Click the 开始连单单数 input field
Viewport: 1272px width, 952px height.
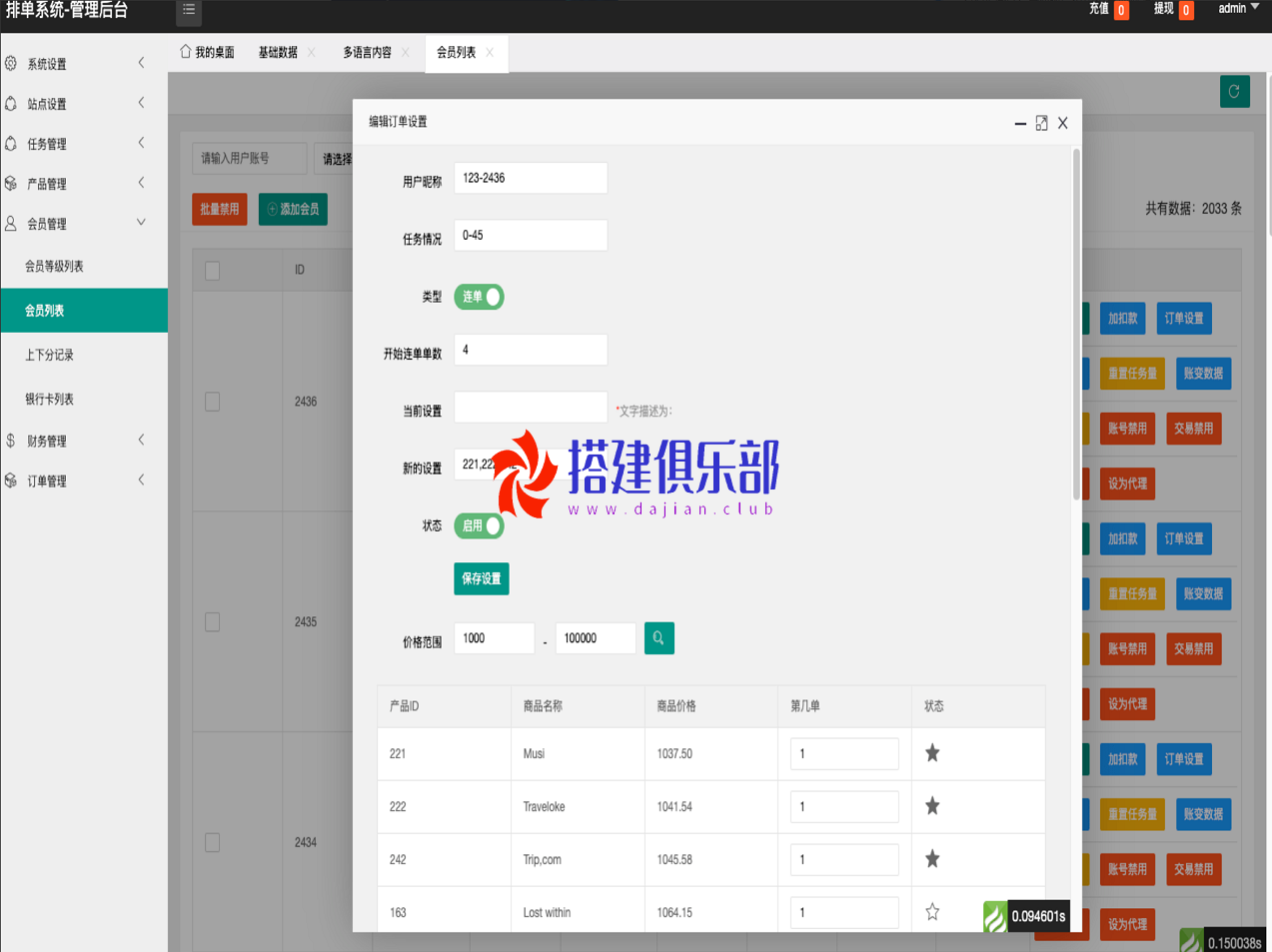(x=531, y=350)
